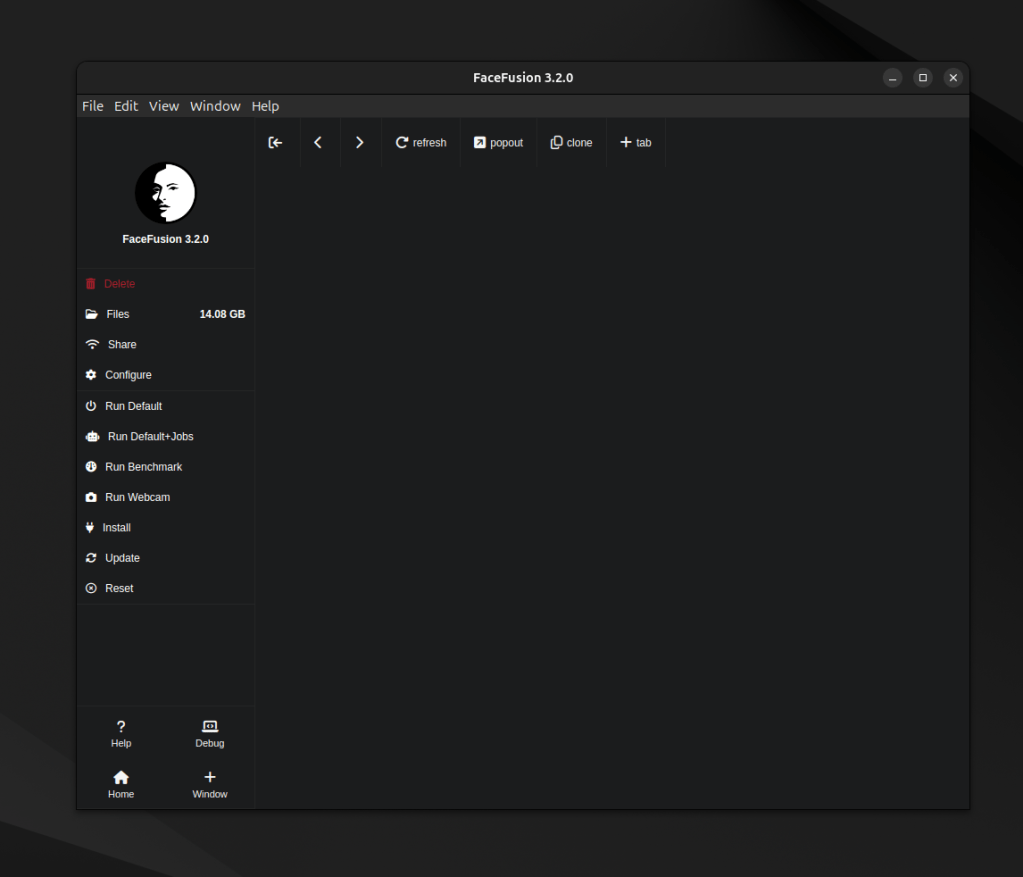Viewport: 1023px width, 877px height.
Task: Open the Window menu in menu bar
Action: pyautogui.click(x=215, y=106)
